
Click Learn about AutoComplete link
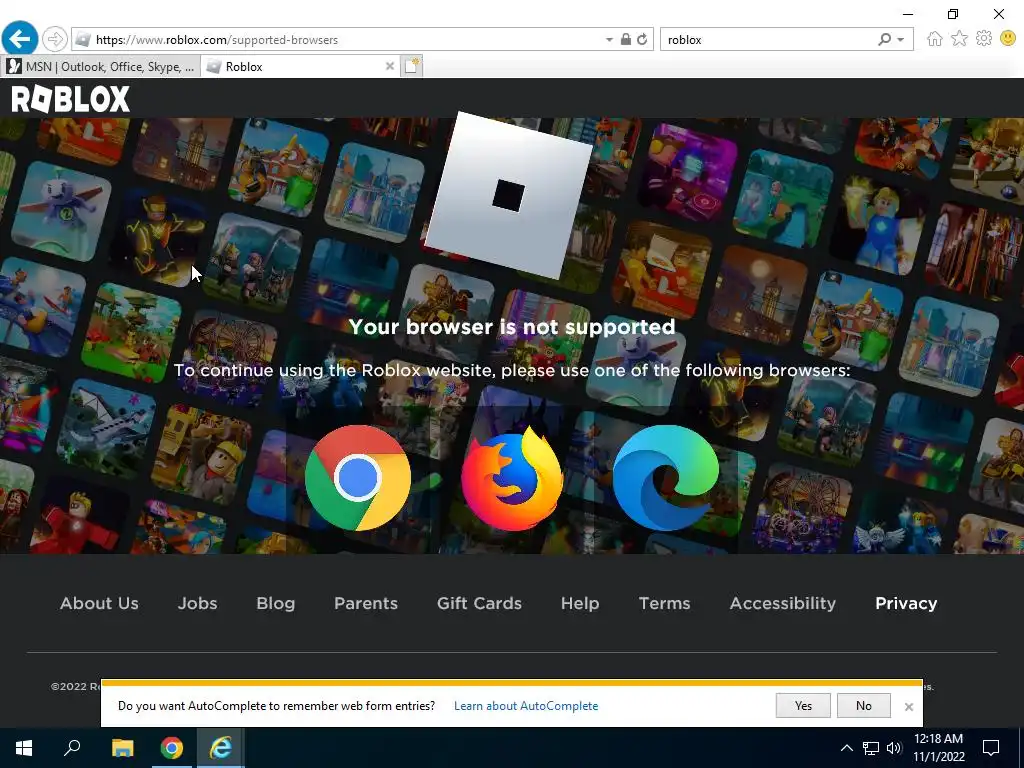[x=526, y=705]
